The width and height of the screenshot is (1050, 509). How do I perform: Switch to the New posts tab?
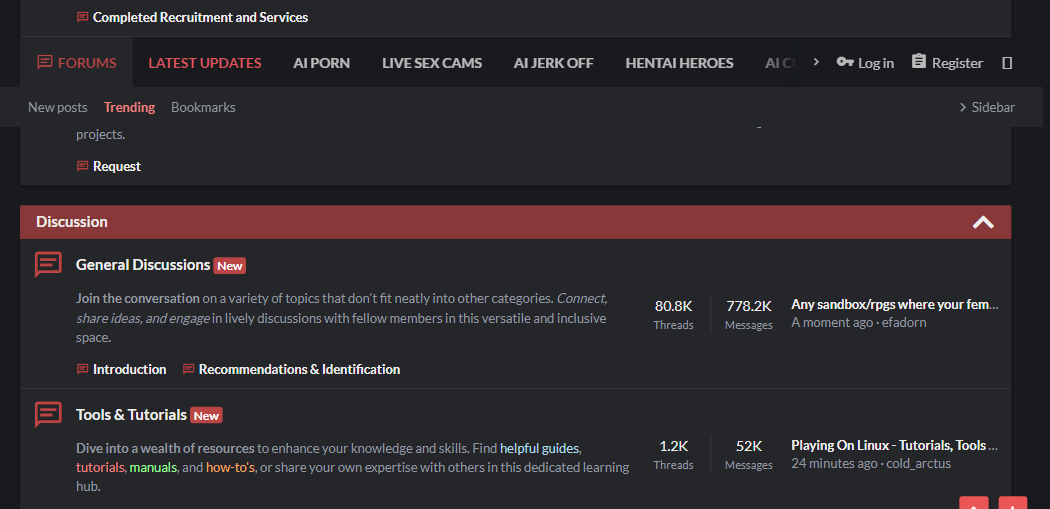click(x=58, y=107)
